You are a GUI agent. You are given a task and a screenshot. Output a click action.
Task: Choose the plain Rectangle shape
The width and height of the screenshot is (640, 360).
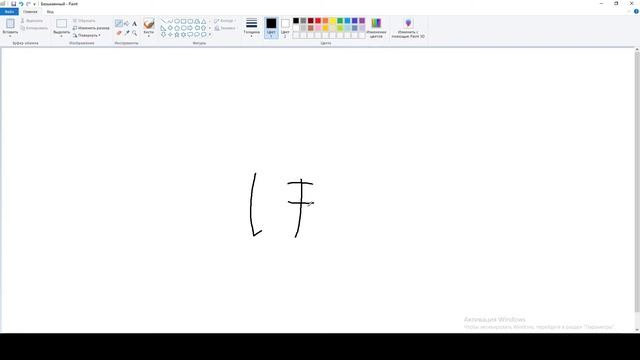184,21
